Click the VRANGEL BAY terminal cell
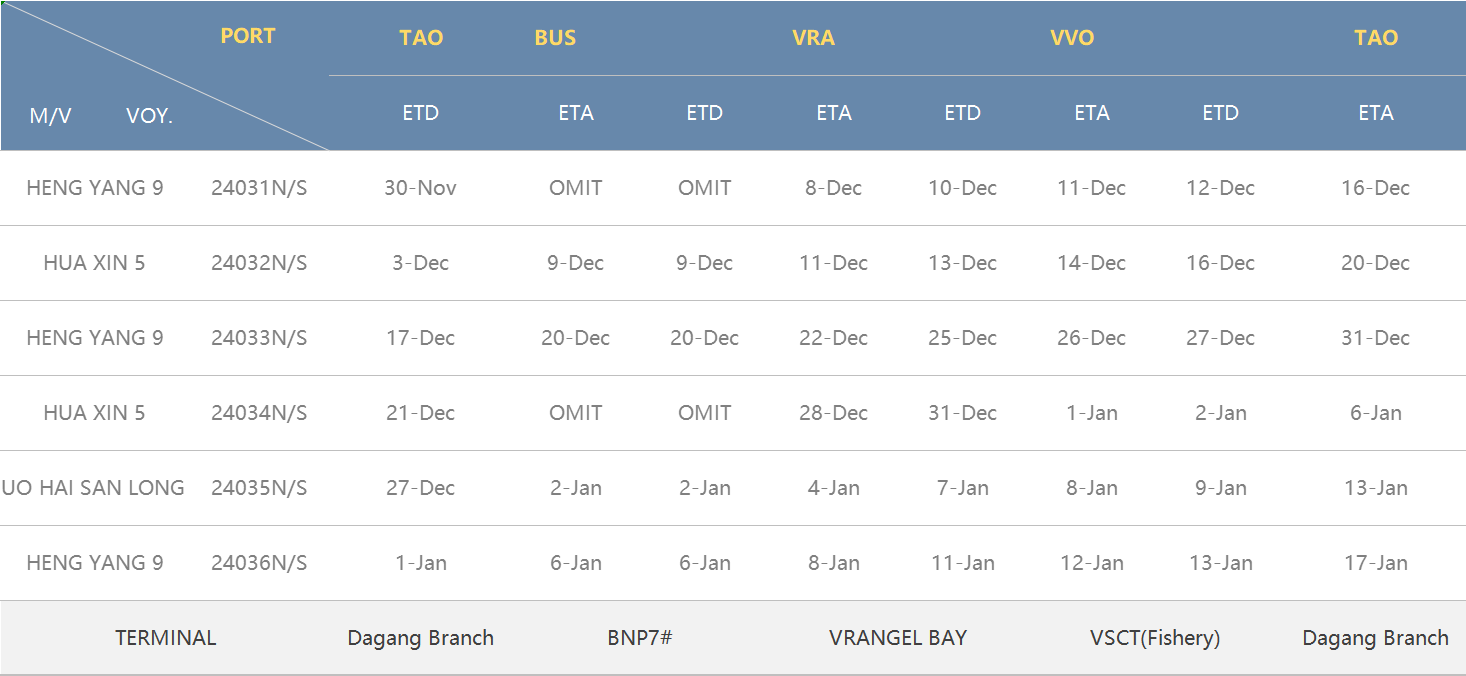This screenshot has width=1466, height=676. pyautogui.click(x=898, y=638)
